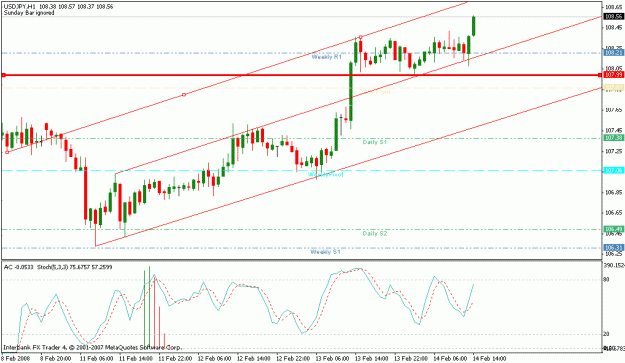Image resolution: width=625 pixels, height=363 pixels.
Task: Select the 'Sunday Bar ignored' label
Action: [29, 13]
